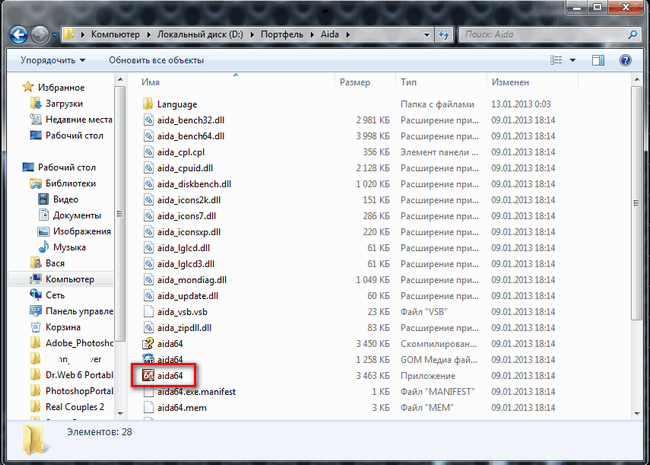Toggle the preview pane button
Viewport: 650px width, 465px height.
coord(598,61)
